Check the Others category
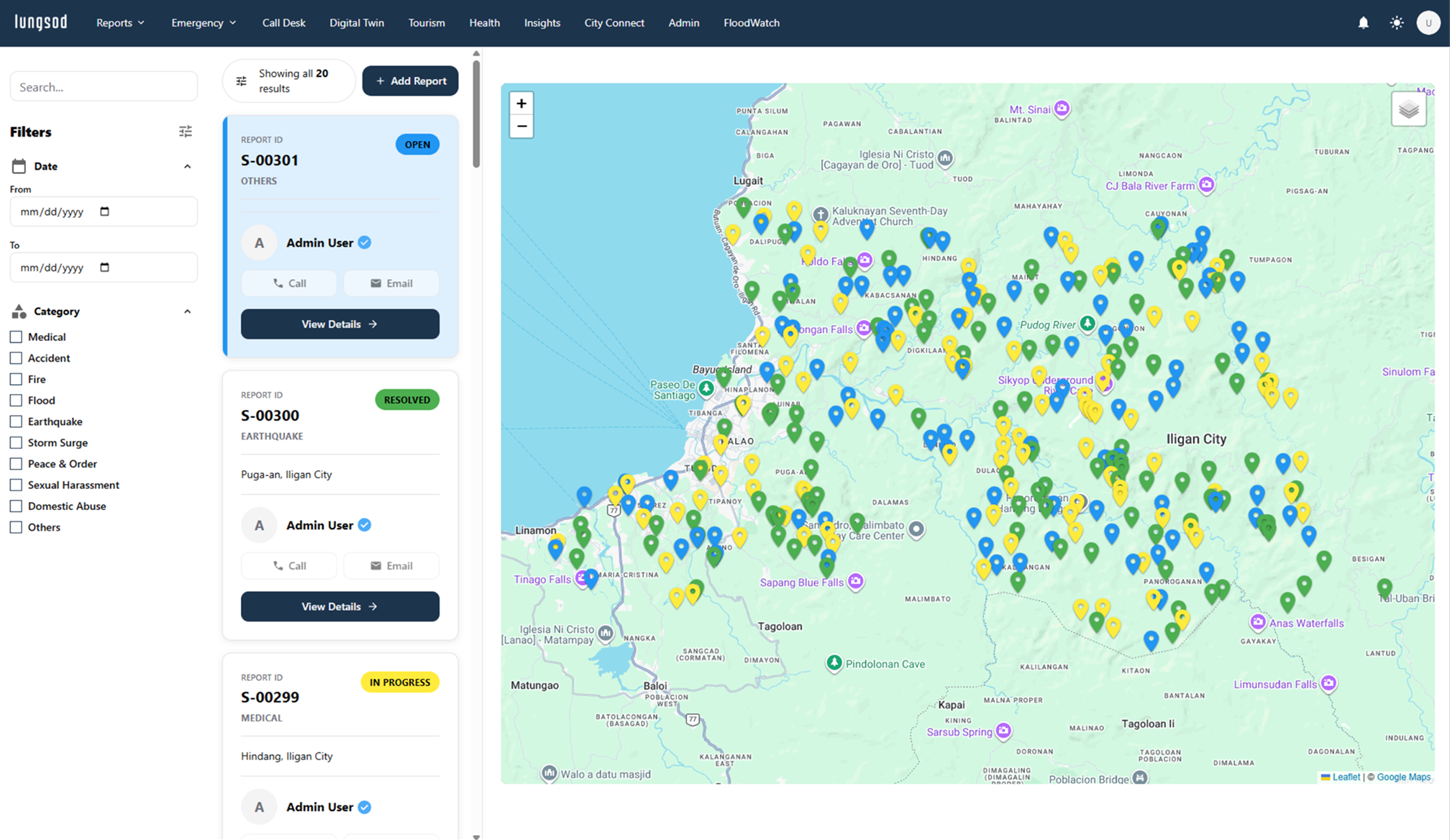Viewport: 1450px width, 840px height. 16,527
